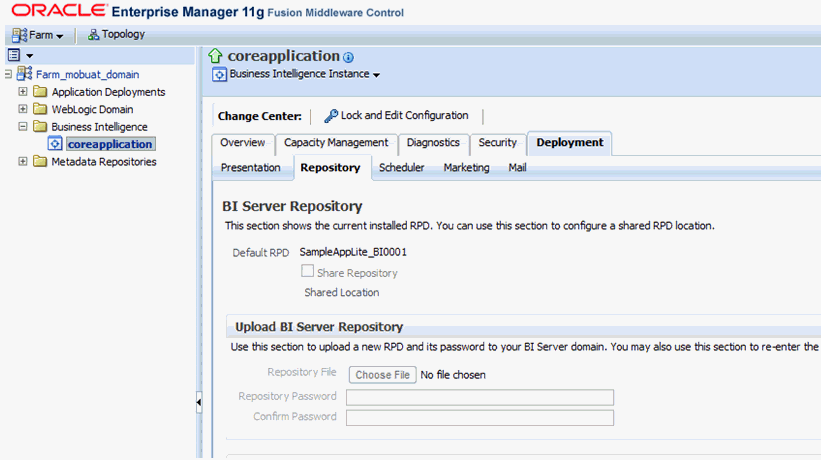Select the Deployment tab

click(x=570, y=143)
